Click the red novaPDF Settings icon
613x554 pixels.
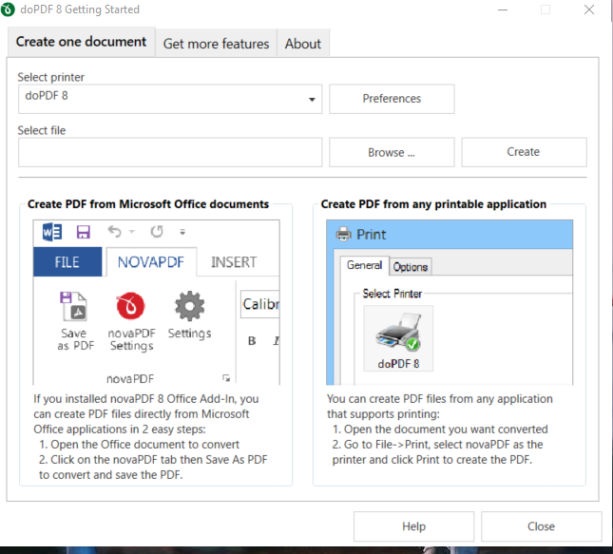tap(131, 306)
